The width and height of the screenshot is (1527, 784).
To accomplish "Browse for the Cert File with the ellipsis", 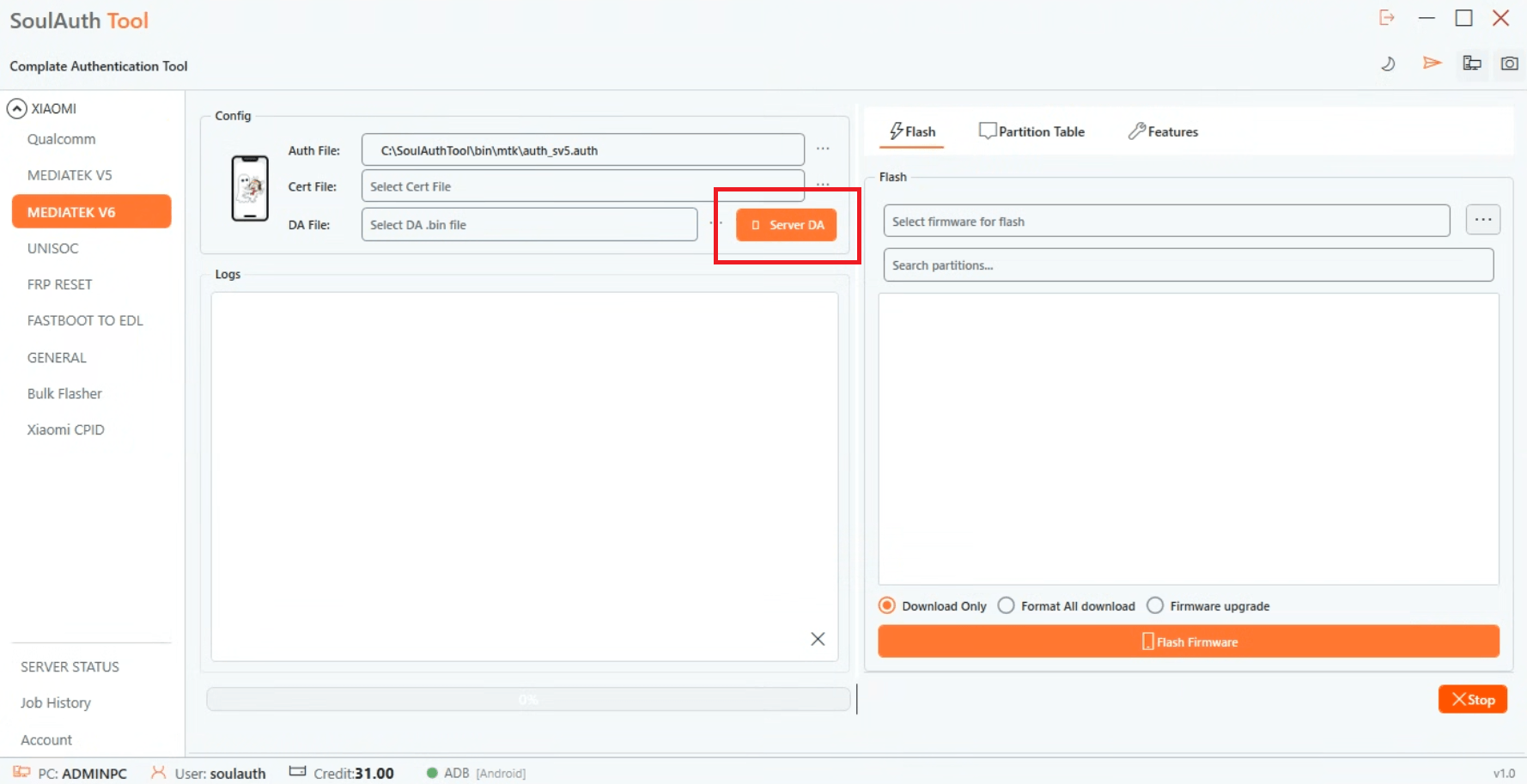I will (823, 185).
